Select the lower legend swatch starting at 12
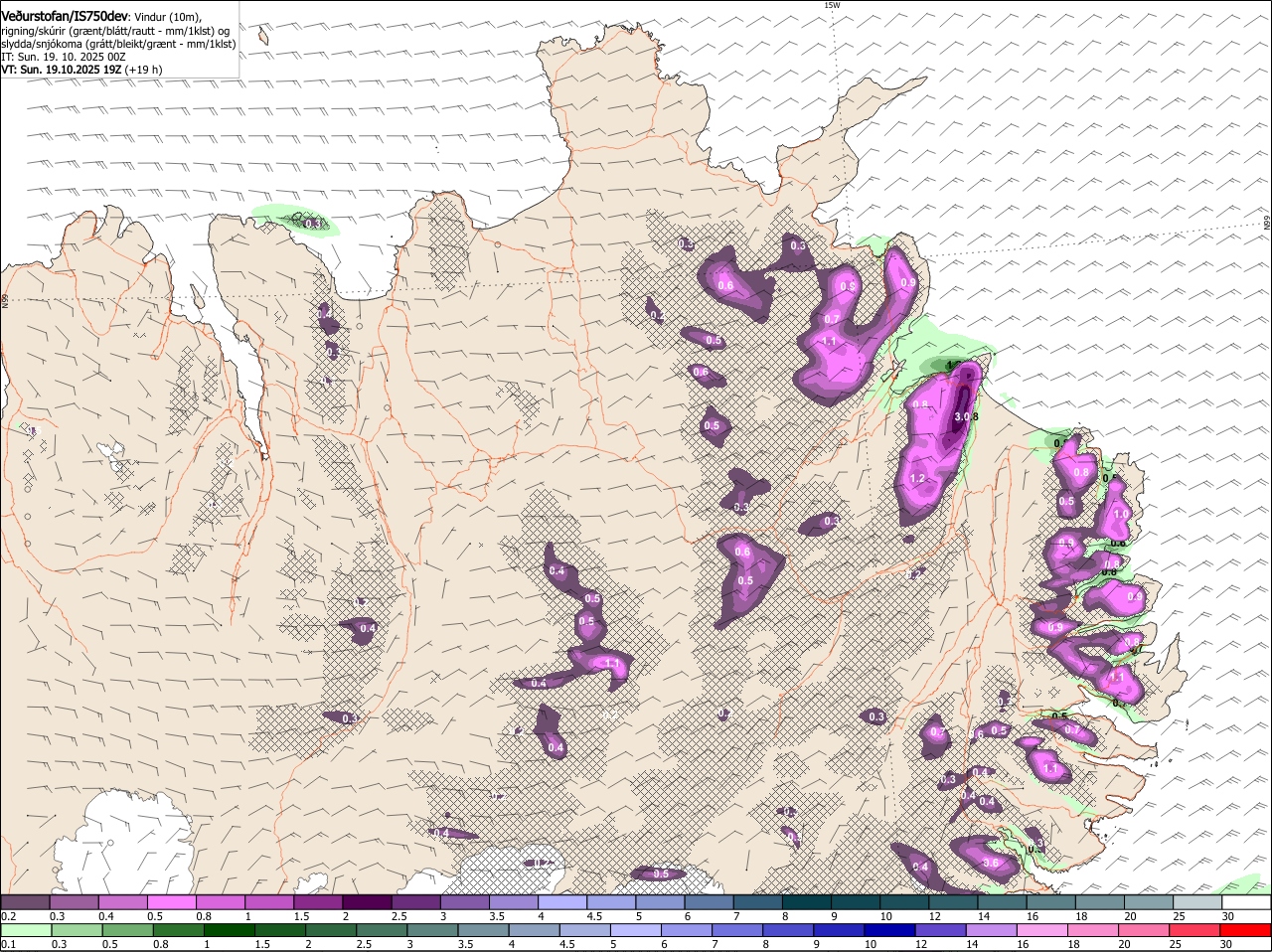The width and height of the screenshot is (1272, 952). click(939, 930)
